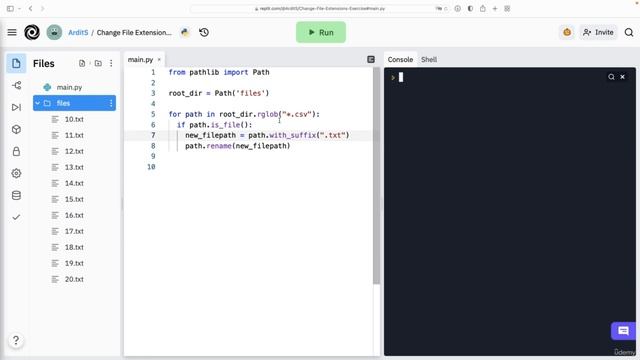Select the files folder in the tree

(x=74, y=103)
